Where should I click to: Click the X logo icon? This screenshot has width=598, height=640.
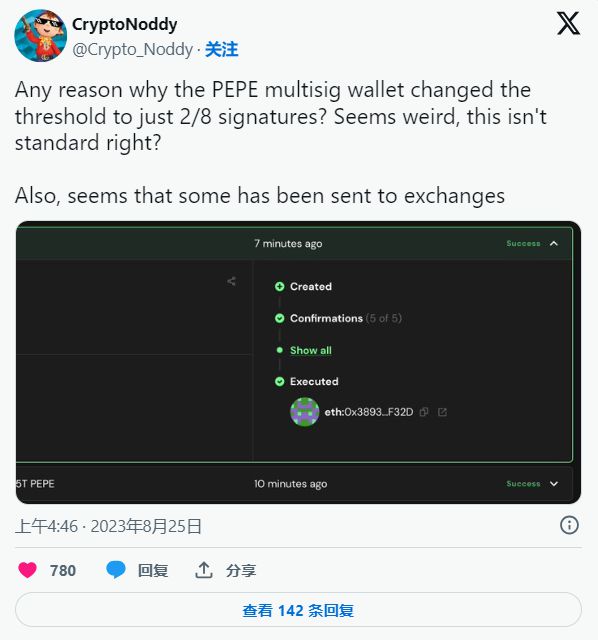coord(569,23)
